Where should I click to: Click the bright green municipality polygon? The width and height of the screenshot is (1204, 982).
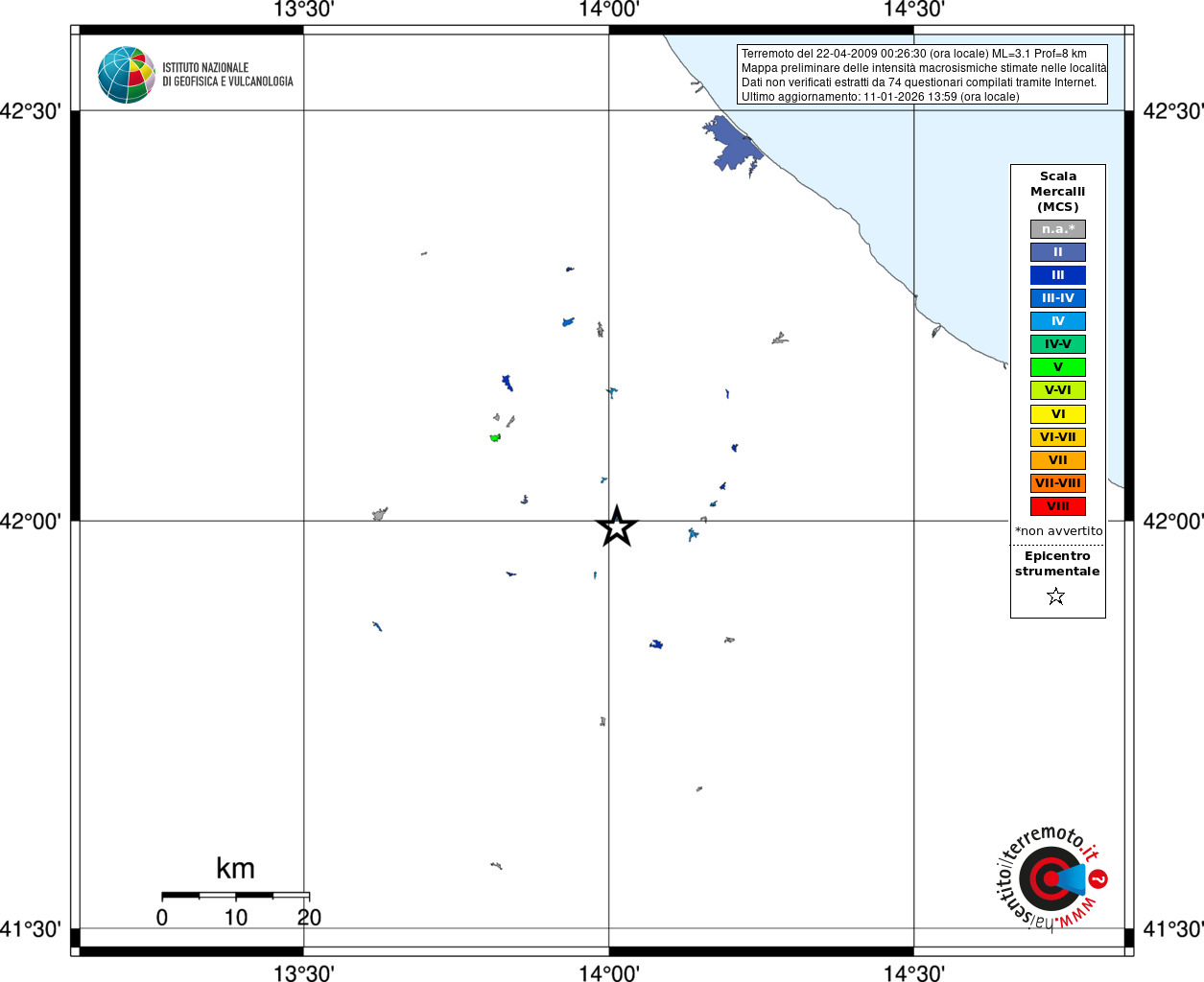click(495, 437)
